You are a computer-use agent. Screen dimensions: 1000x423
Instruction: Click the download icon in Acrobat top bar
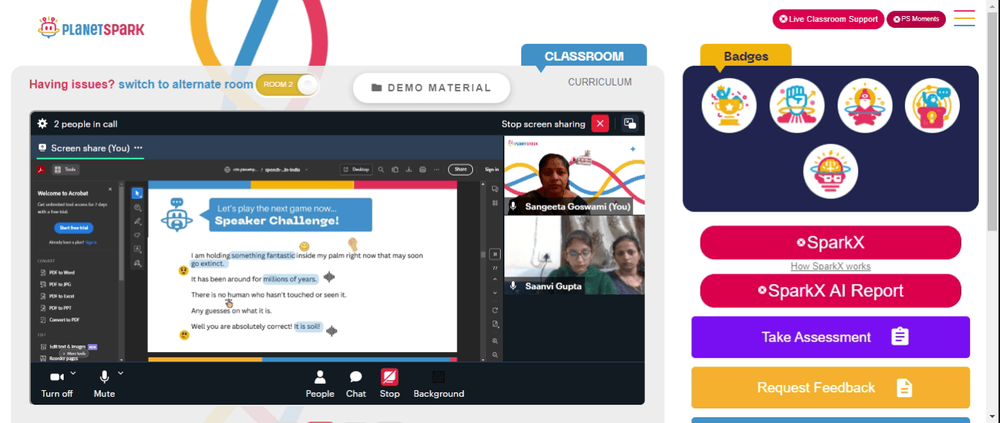409,170
